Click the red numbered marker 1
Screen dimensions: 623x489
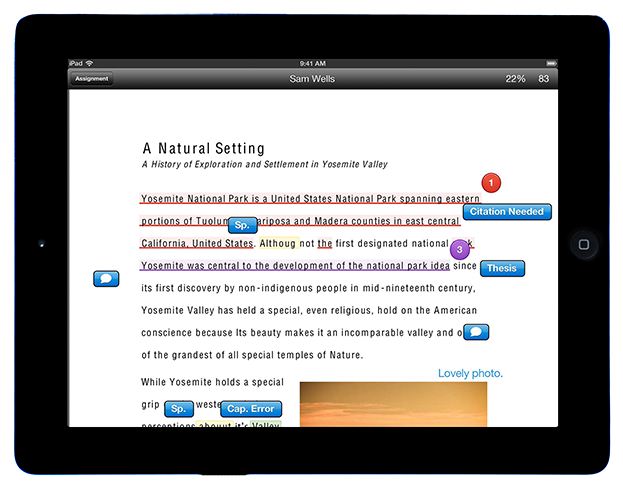(491, 183)
